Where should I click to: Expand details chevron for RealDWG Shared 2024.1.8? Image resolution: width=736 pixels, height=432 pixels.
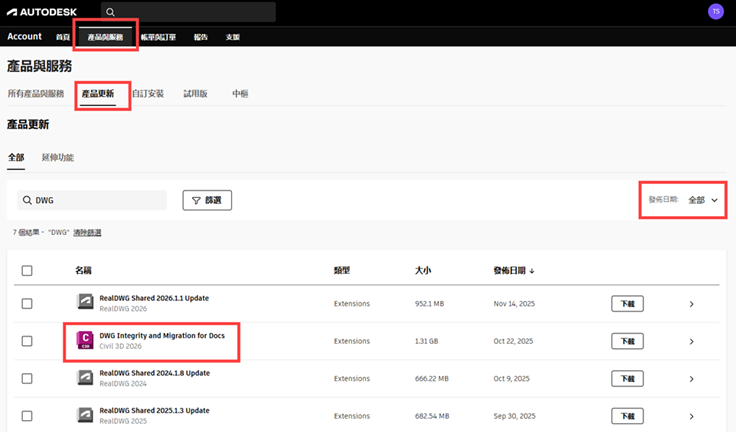[691, 379]
